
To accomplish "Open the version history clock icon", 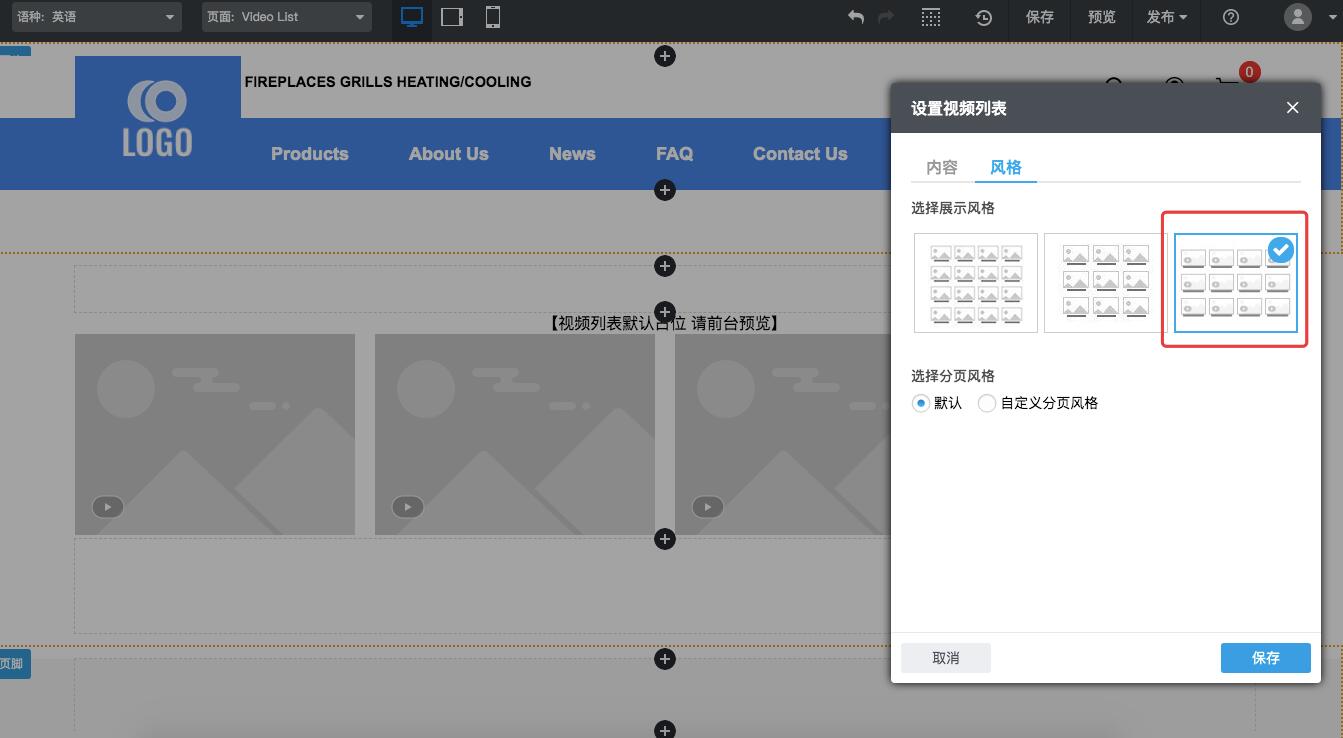I will point(983,17).
